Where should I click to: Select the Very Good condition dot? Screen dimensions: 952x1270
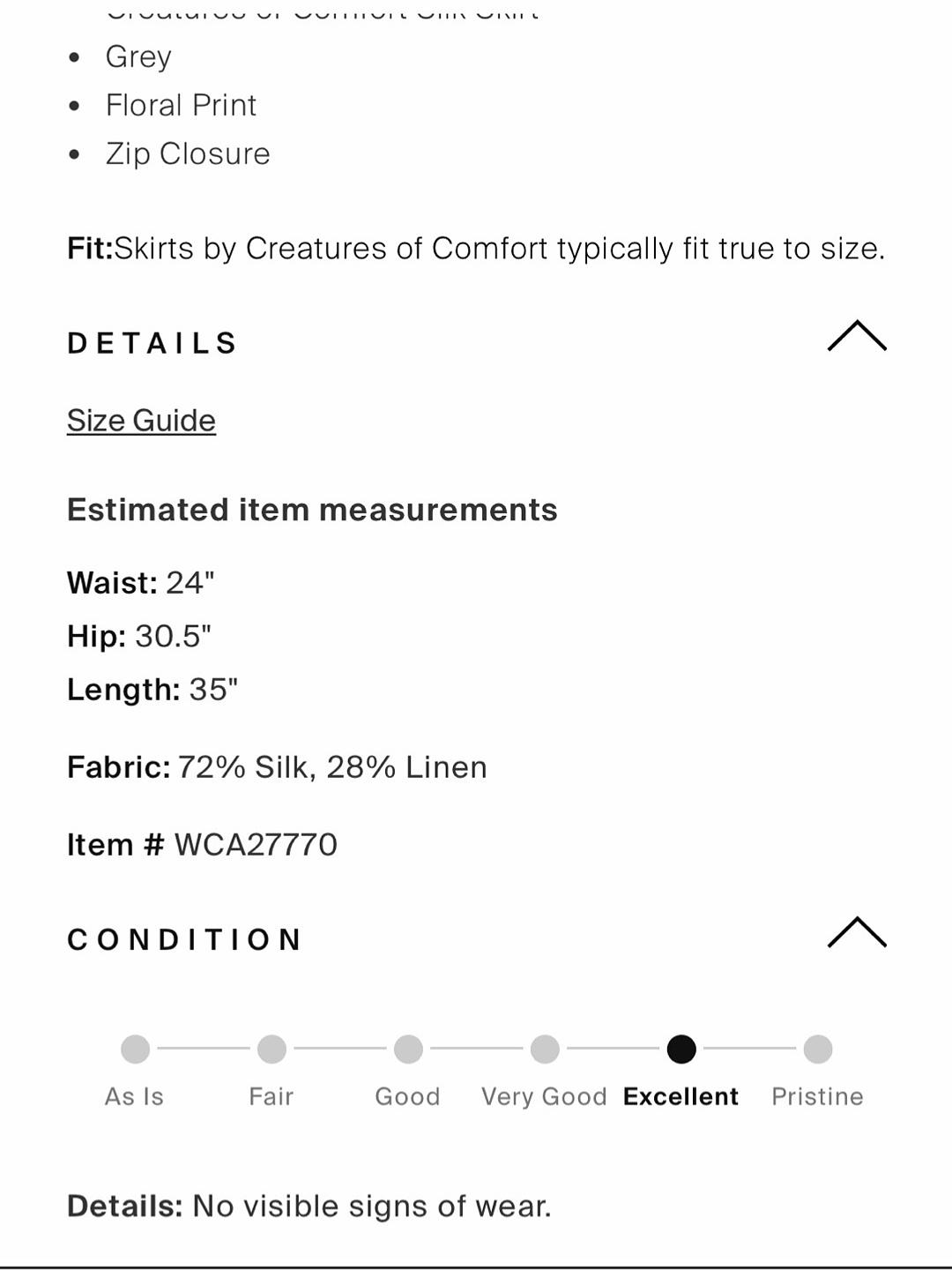click(x=545, y=1050)
